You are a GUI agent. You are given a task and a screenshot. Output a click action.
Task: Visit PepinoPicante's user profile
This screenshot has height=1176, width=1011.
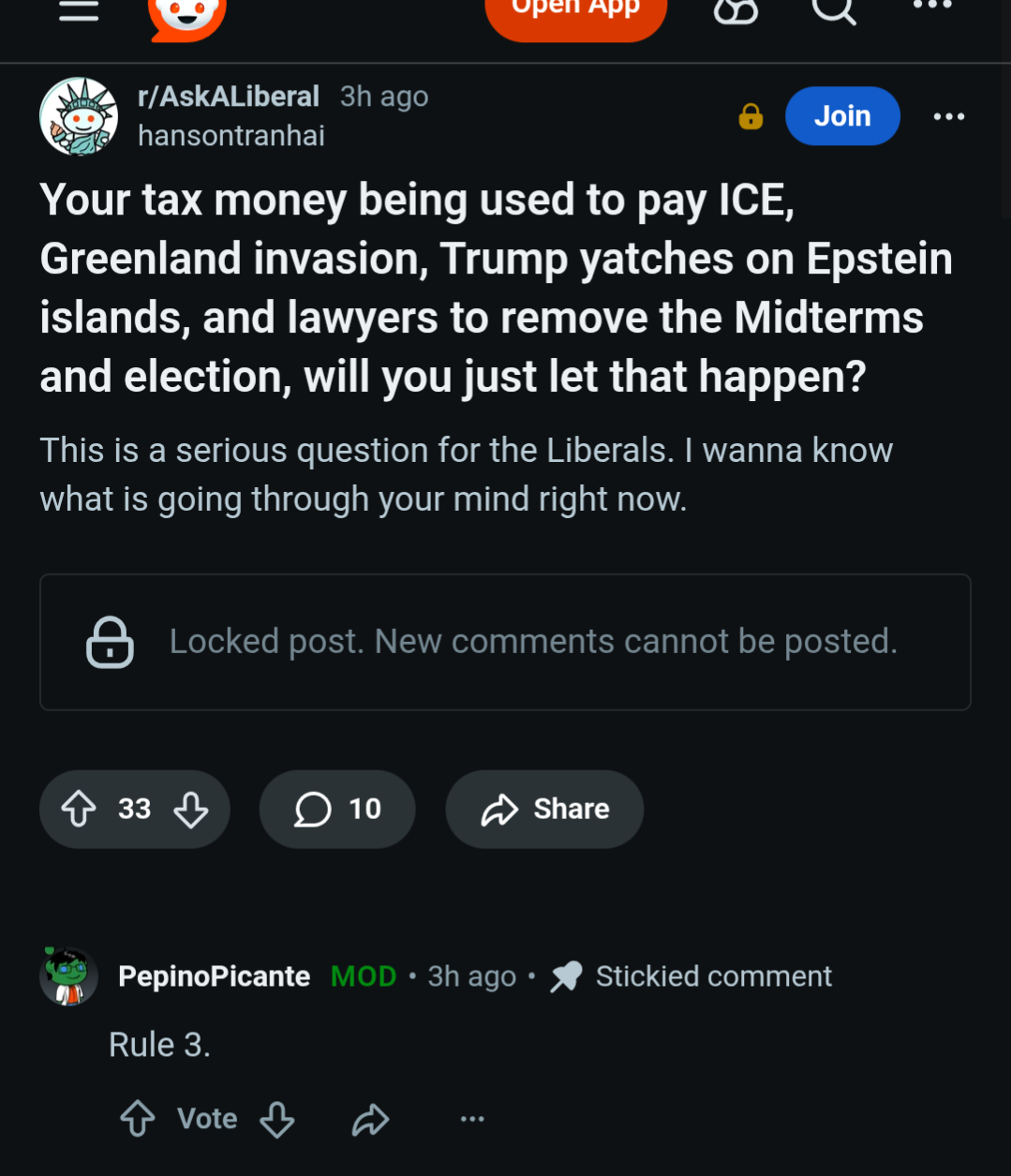tap(214, 976)
